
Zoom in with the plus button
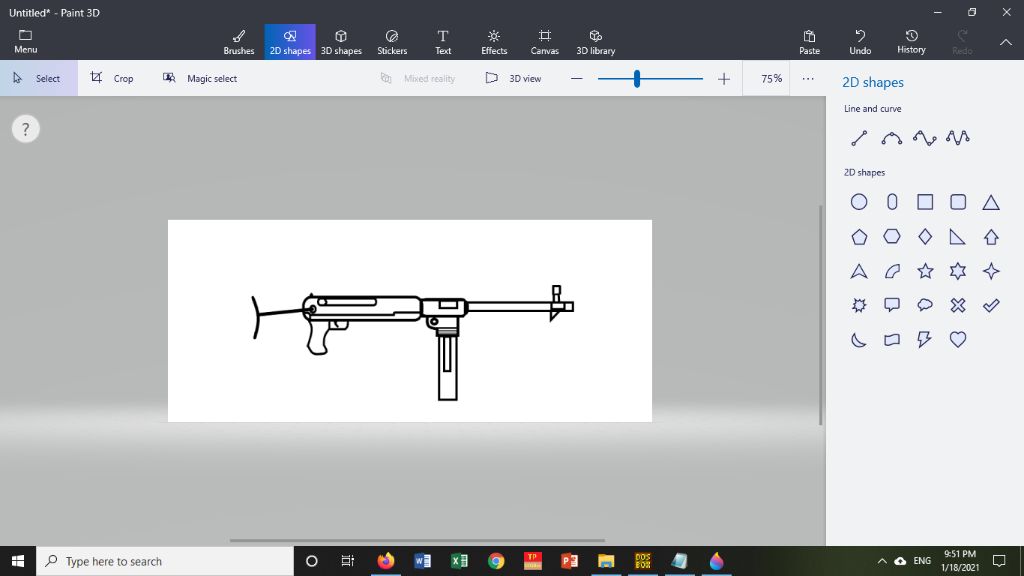[x=724, y=78]
